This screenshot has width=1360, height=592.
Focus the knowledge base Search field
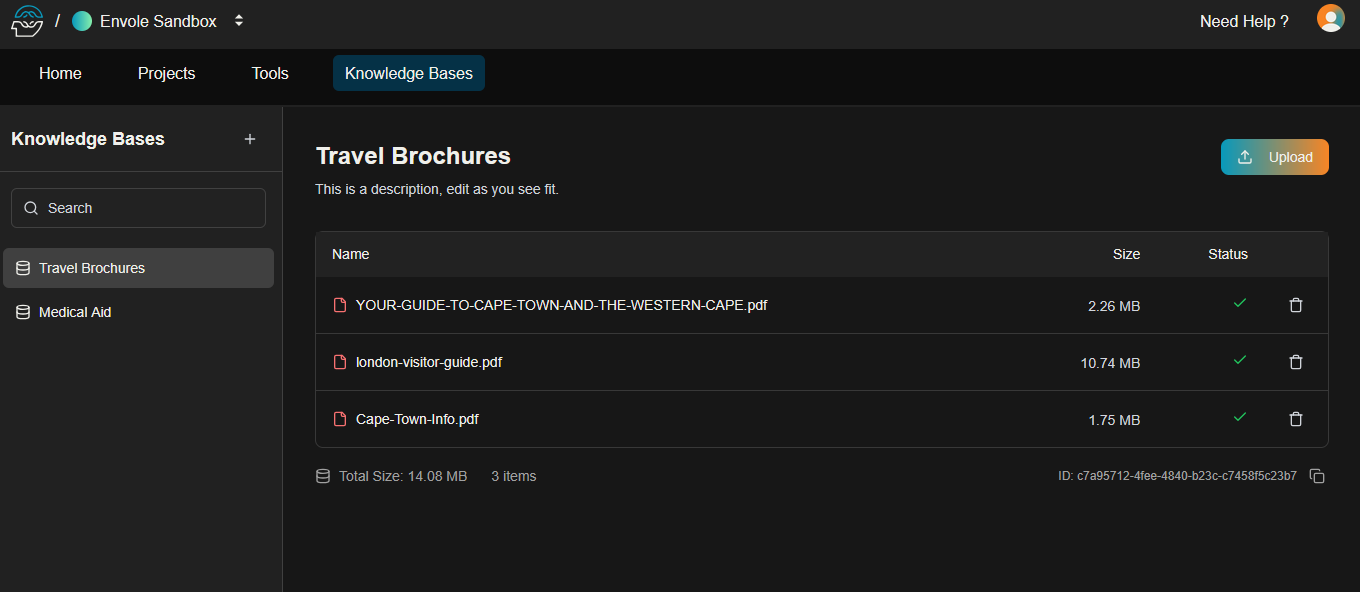pyautogui.click(x=138, y=208)
